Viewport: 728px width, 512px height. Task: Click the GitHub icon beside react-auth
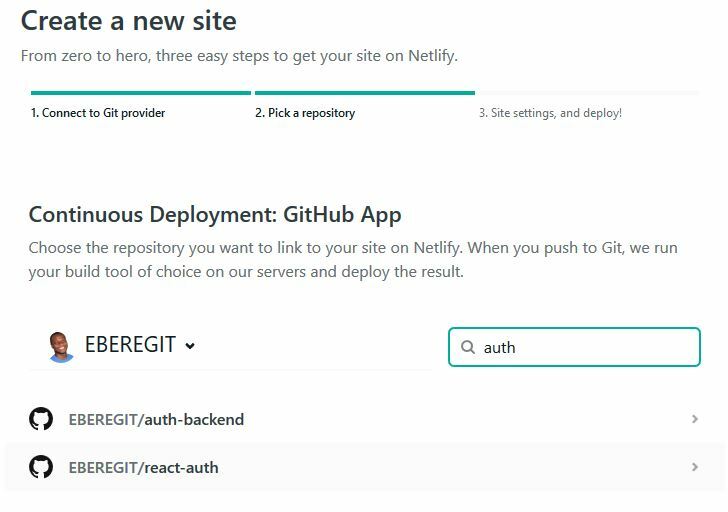coord(41,467)
